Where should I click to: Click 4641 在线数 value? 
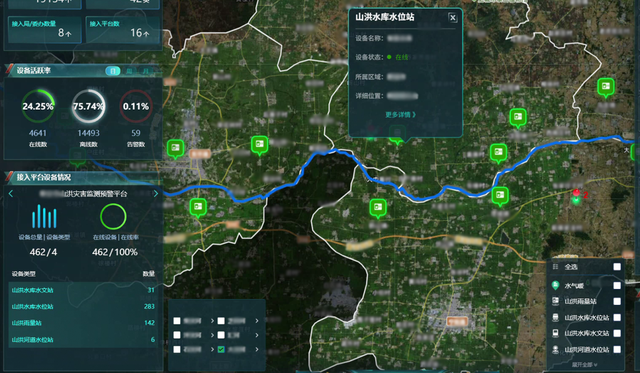pos(38,133)
